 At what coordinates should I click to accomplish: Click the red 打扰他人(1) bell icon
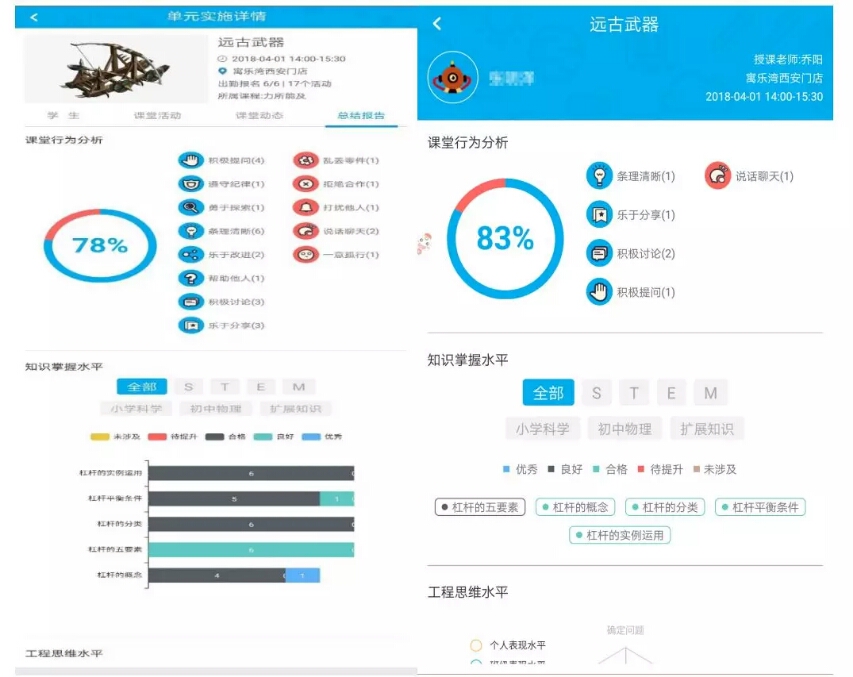[306, 207]
